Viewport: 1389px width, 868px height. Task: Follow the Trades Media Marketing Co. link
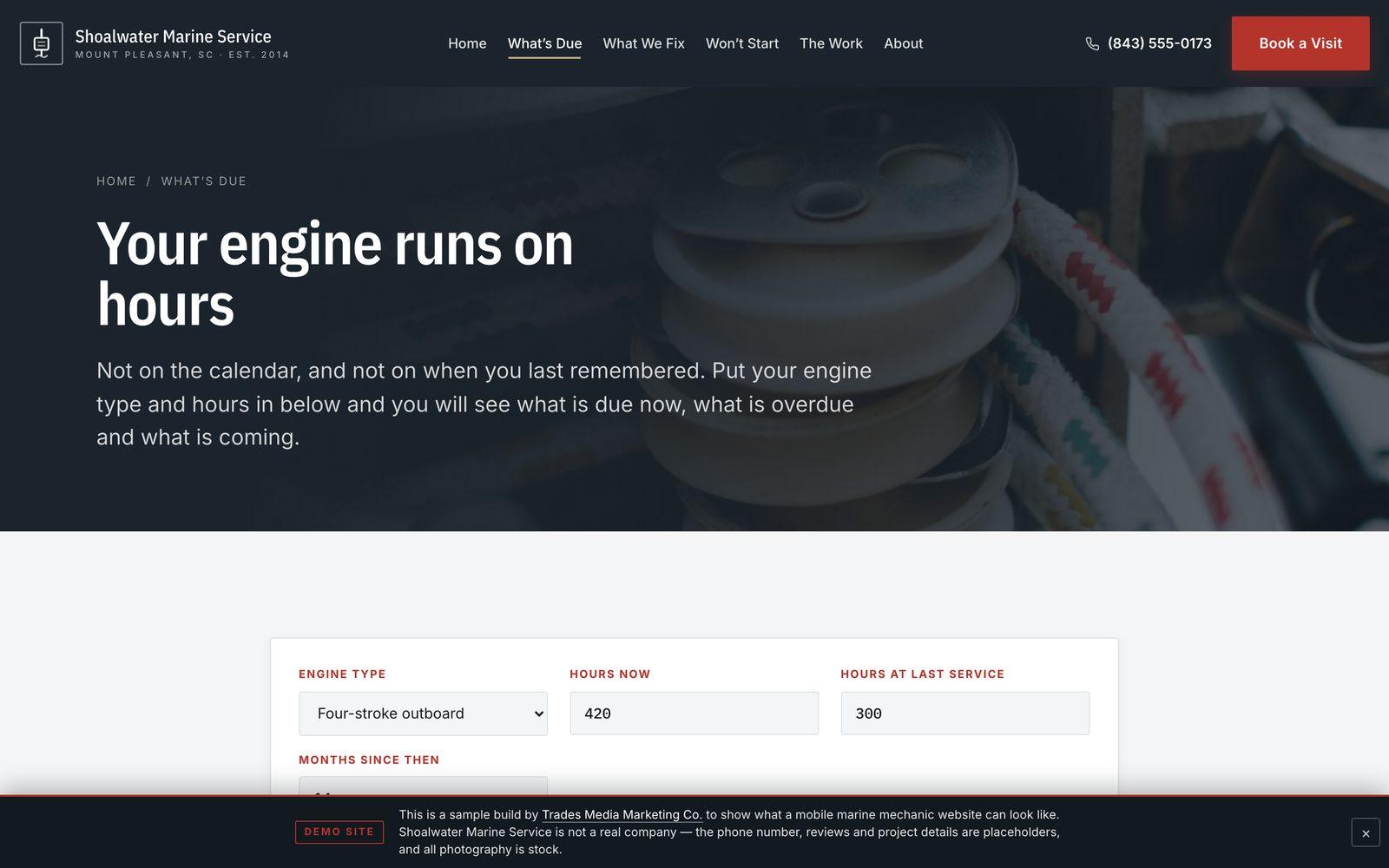[x=622, y=815]
